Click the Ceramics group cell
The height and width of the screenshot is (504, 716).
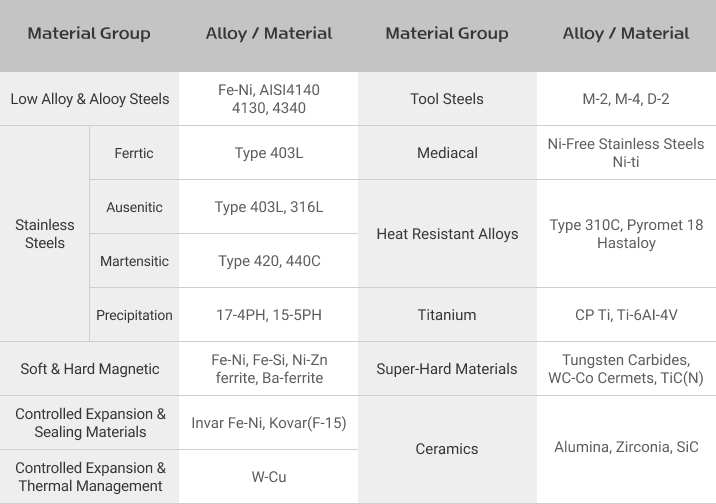tap(448, 449)
